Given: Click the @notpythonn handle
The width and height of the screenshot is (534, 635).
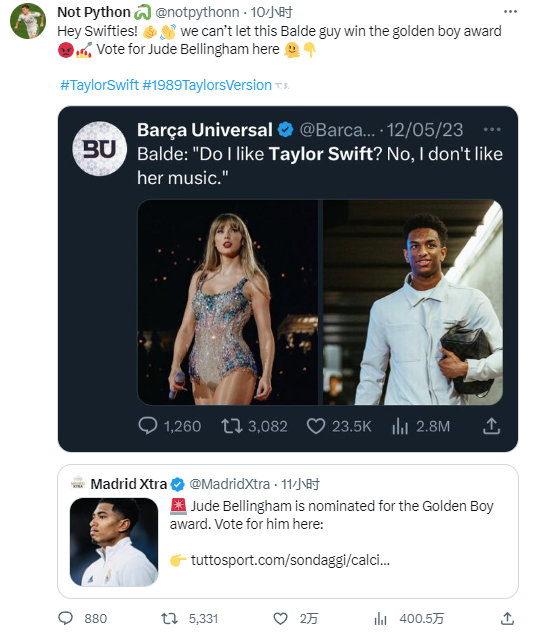Looking at the screenshot, I should click(x=197, y=12).
